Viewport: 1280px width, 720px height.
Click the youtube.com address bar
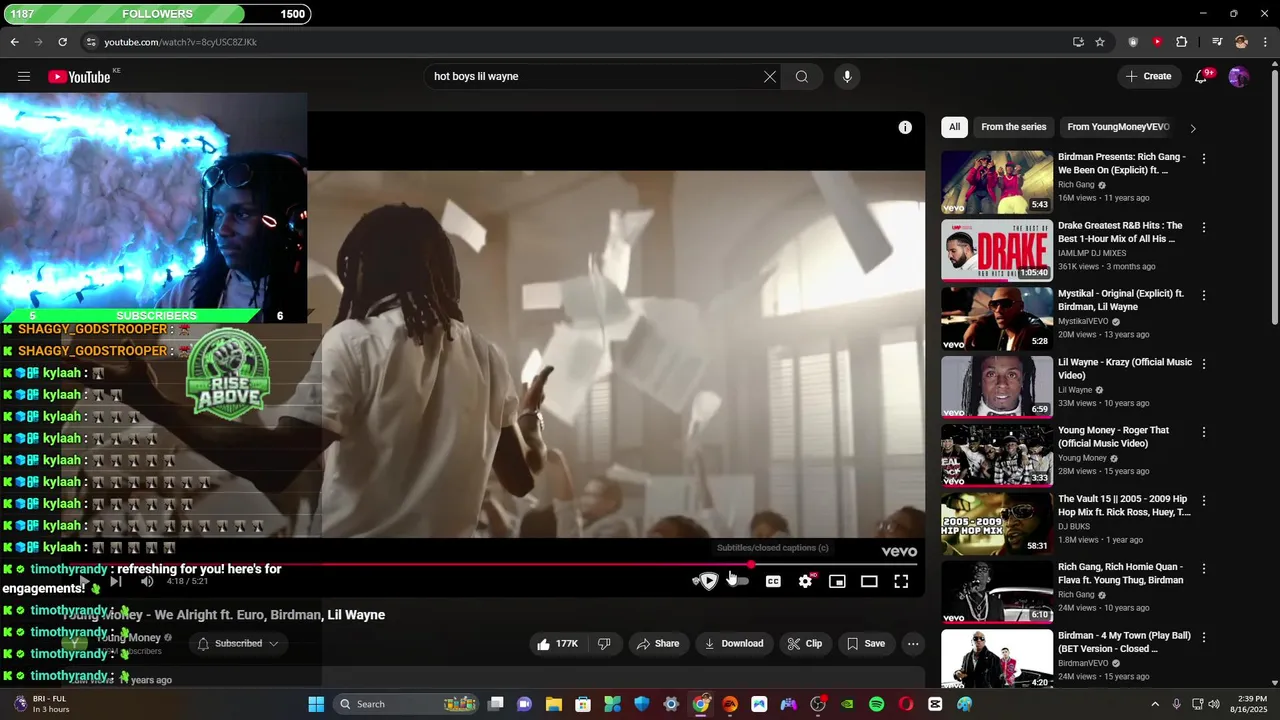570,42
